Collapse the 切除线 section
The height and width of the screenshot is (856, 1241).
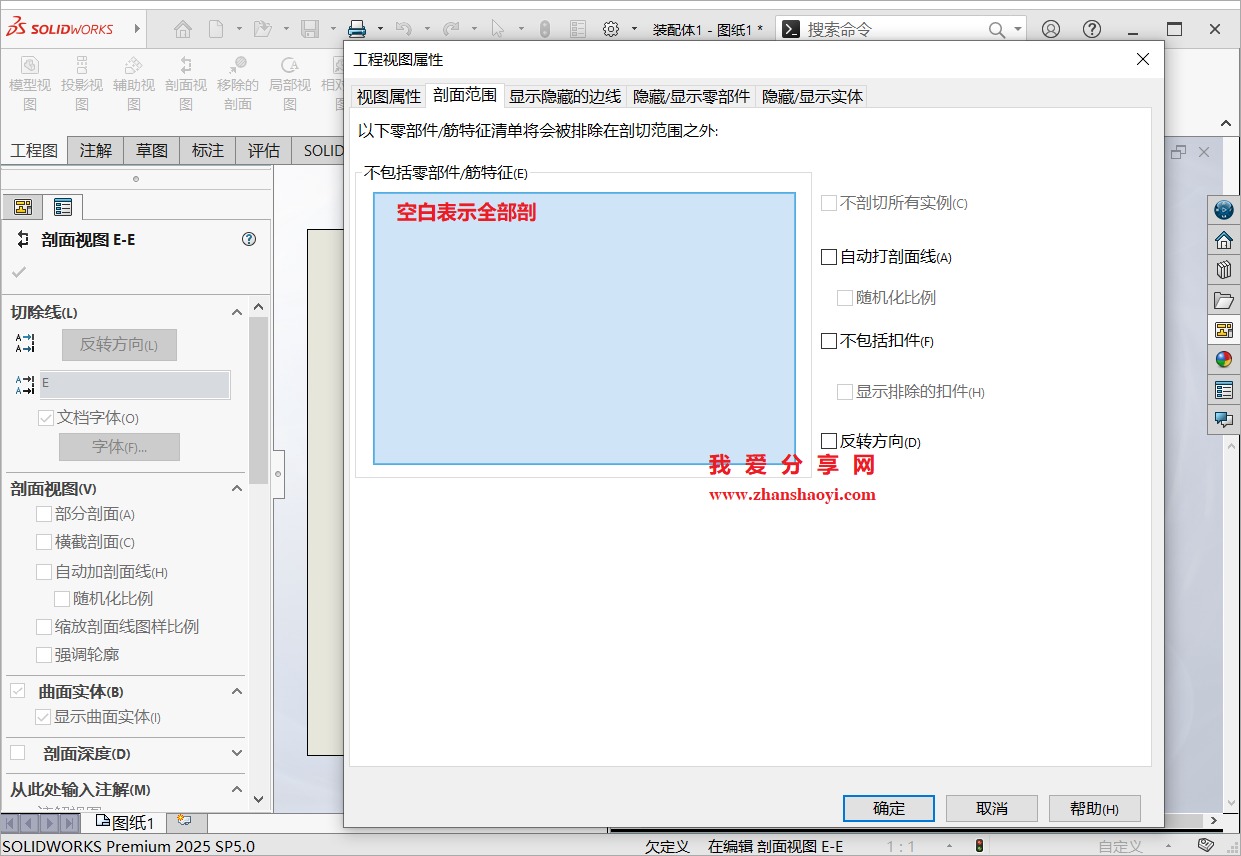click(237, 312)
